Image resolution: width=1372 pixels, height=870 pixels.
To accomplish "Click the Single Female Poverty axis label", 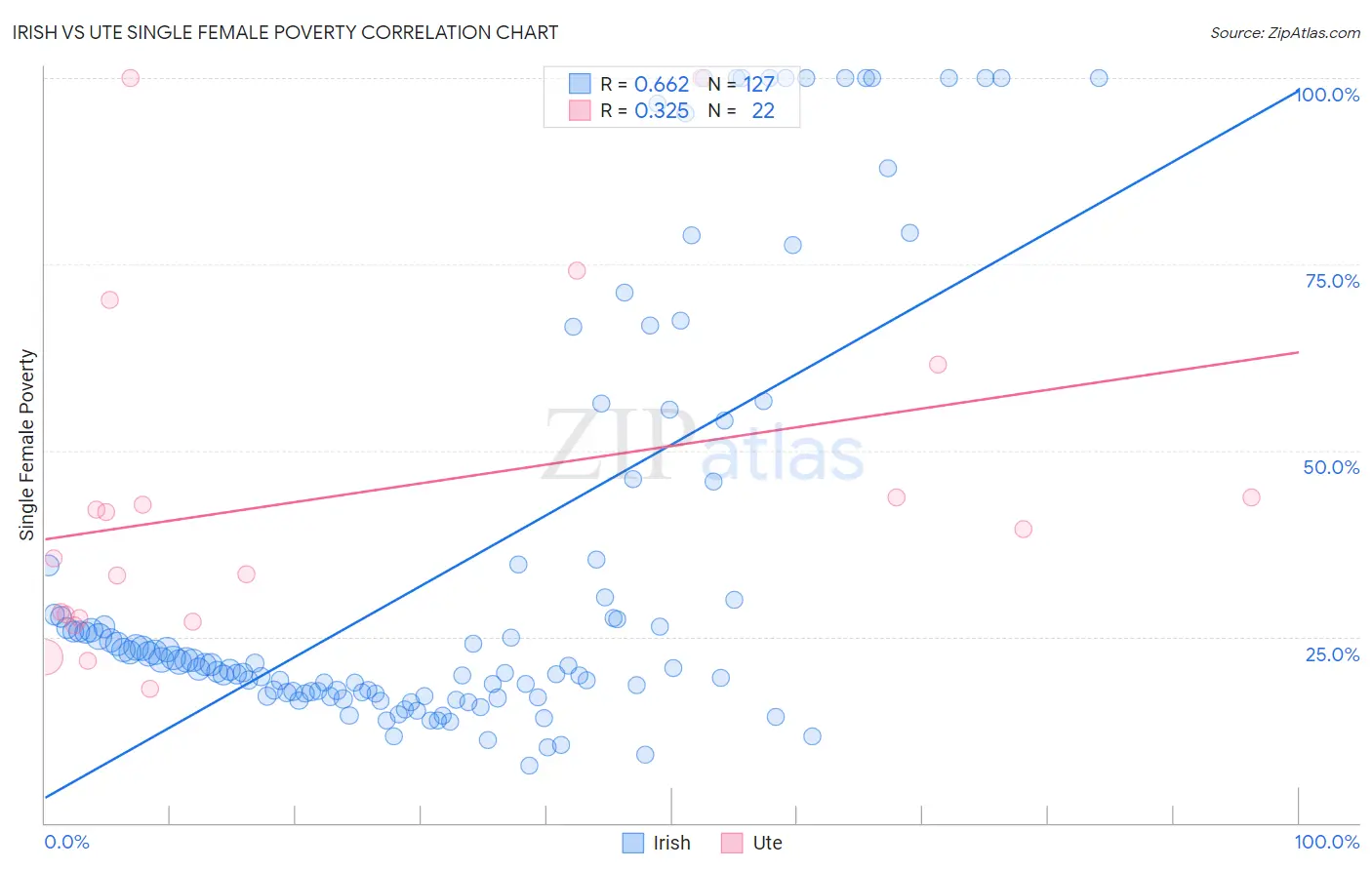I will pyautogui.click(x=27, y=445).
